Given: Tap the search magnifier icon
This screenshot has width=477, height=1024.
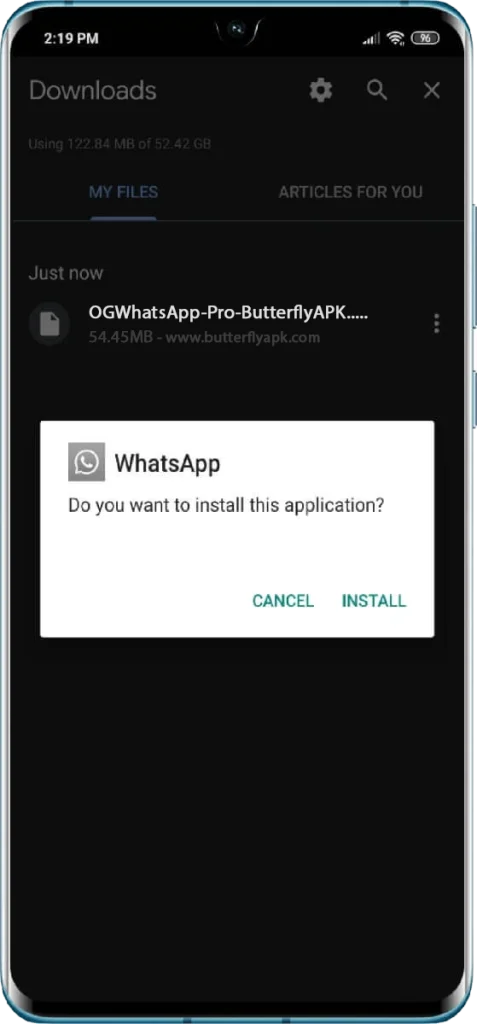Looking at the screenshot, I should pos(377,90).
